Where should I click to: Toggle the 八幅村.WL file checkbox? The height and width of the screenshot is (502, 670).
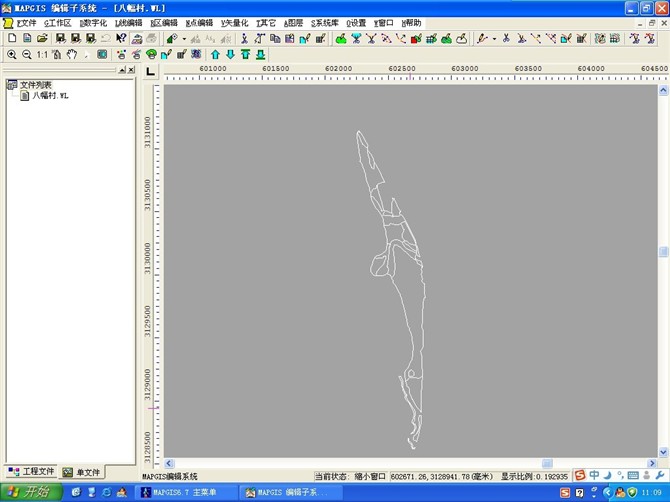pos(25,96)
